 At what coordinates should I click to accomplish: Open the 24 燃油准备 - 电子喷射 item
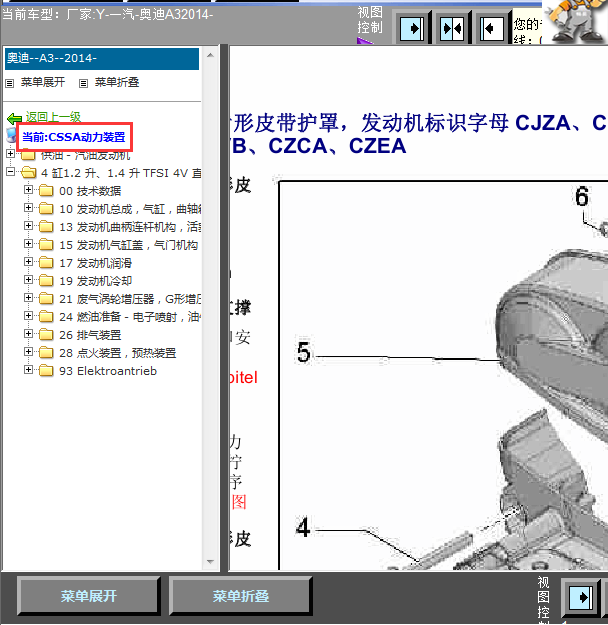pos(130,317)
